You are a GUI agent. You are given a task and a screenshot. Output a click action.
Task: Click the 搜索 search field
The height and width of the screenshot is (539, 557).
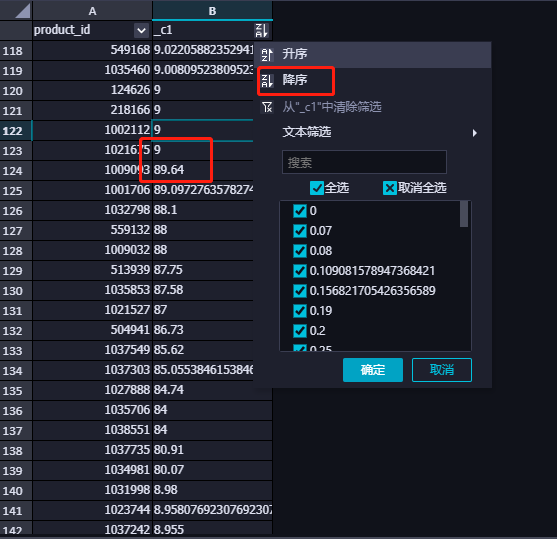tap(364, 162)
